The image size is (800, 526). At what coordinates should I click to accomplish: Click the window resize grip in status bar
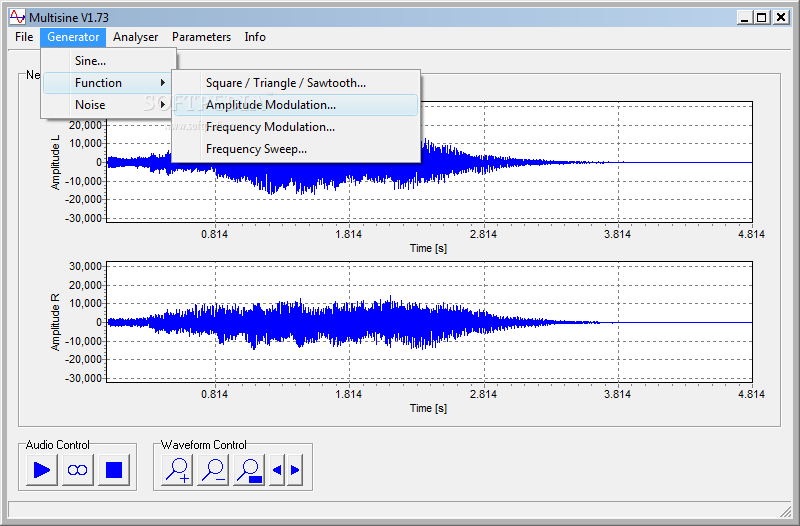[x=786, y=511]
